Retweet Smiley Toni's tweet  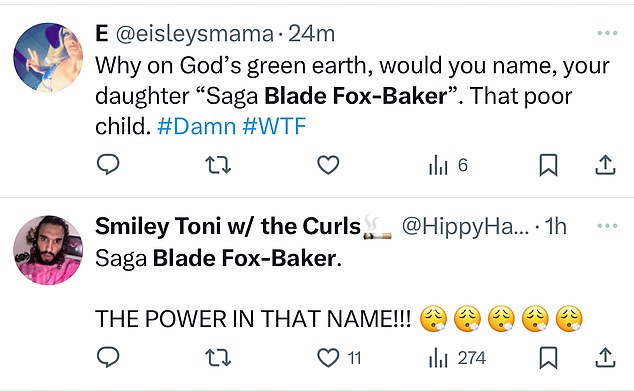pyautogui.click(x=218, y=357)
